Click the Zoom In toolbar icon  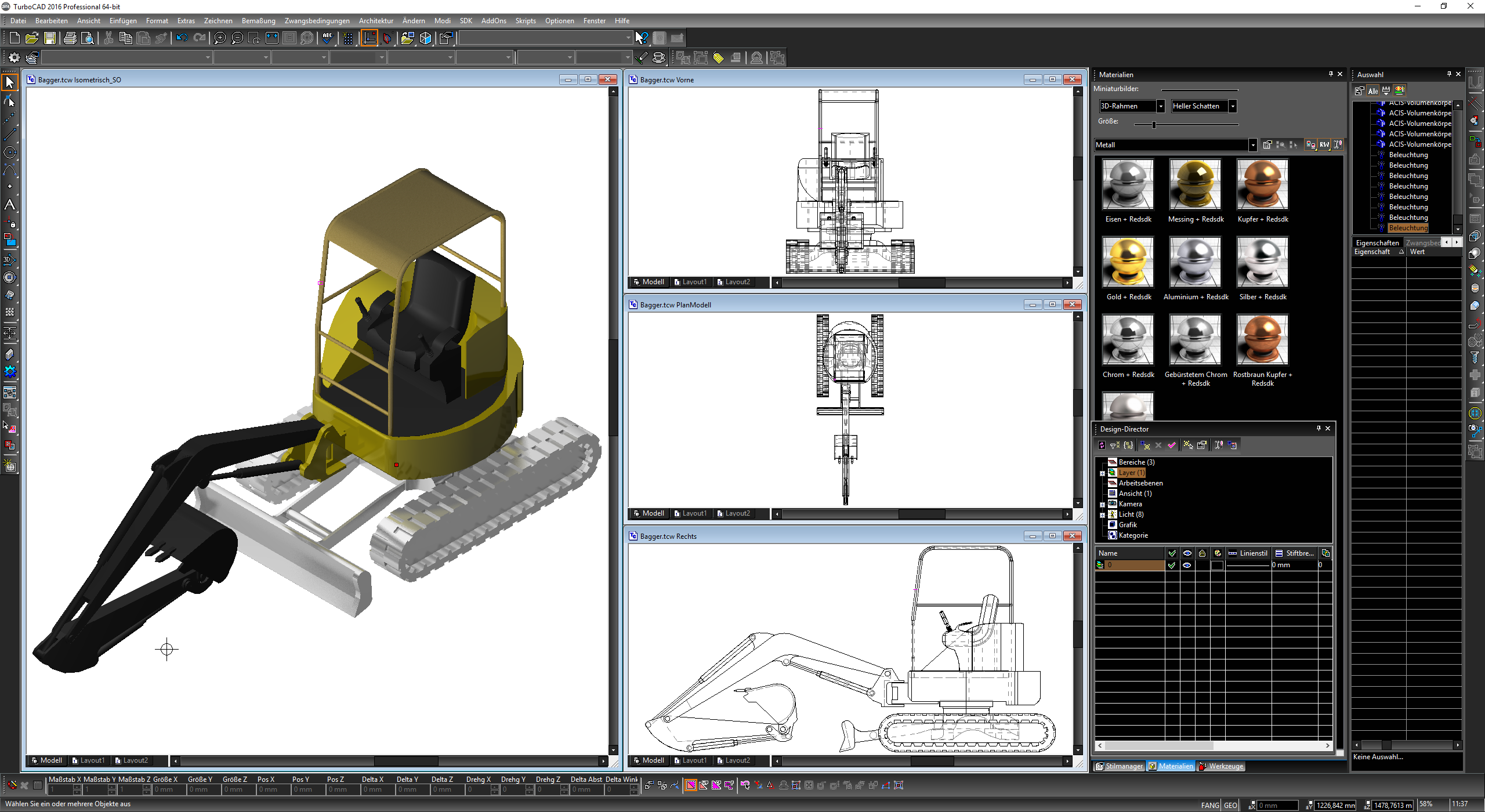pyautogui.click(x=219, y=38)
